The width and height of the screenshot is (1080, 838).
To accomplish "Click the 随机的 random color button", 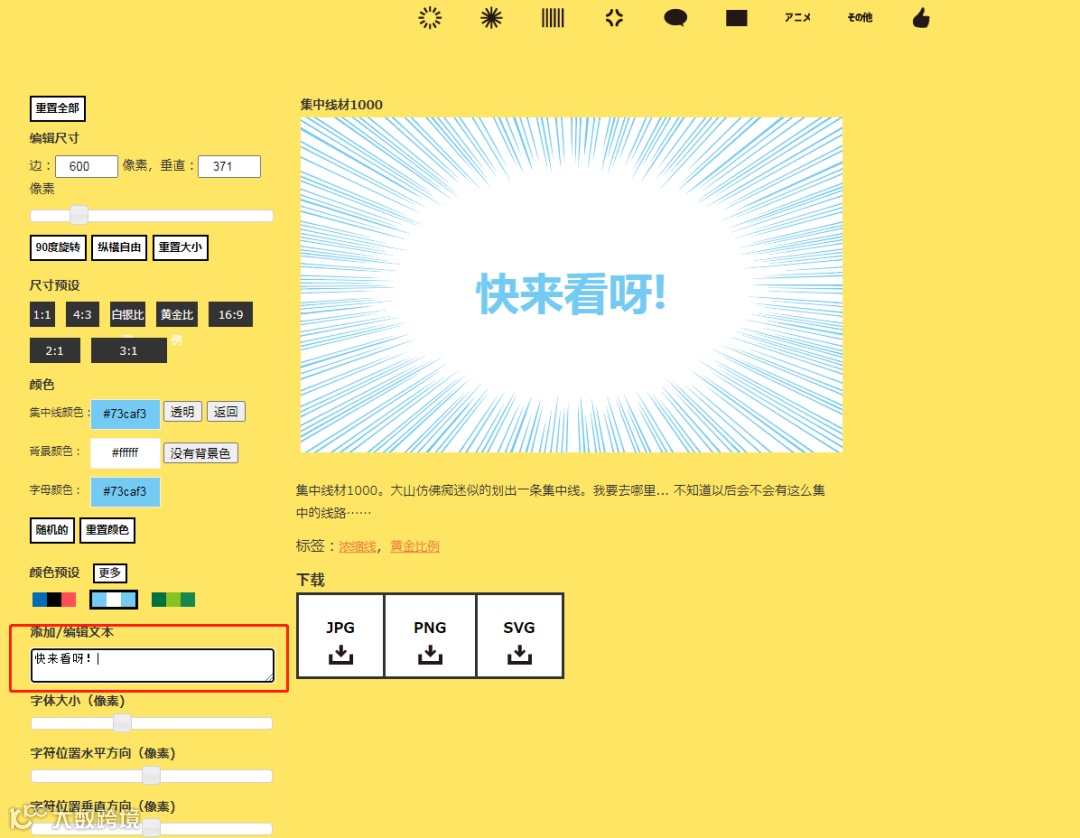I will [x=52, y=530].
